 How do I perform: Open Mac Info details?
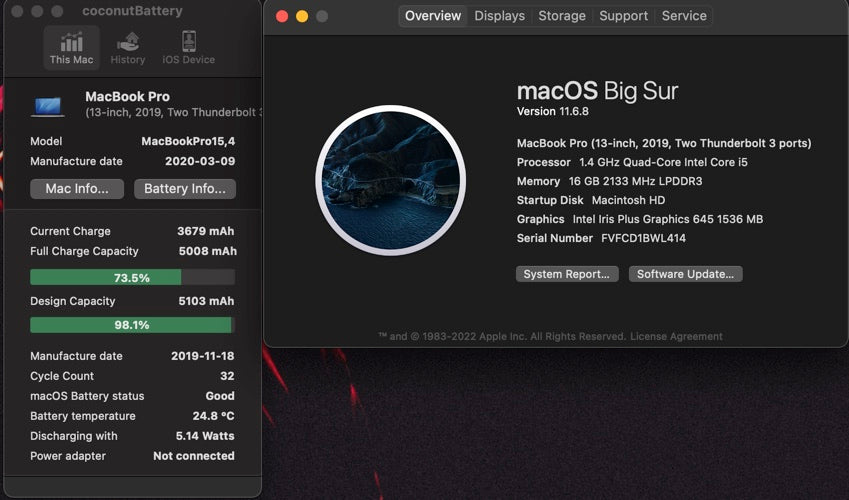tap(77, 189)
